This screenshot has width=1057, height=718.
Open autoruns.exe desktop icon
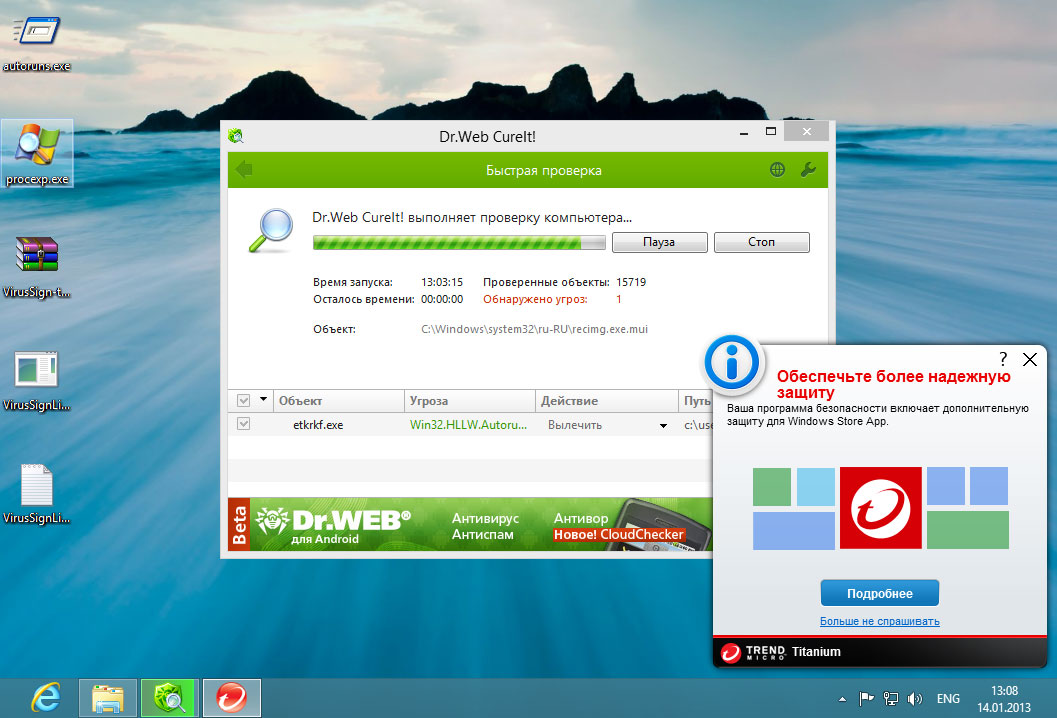[x=36, y=40]
